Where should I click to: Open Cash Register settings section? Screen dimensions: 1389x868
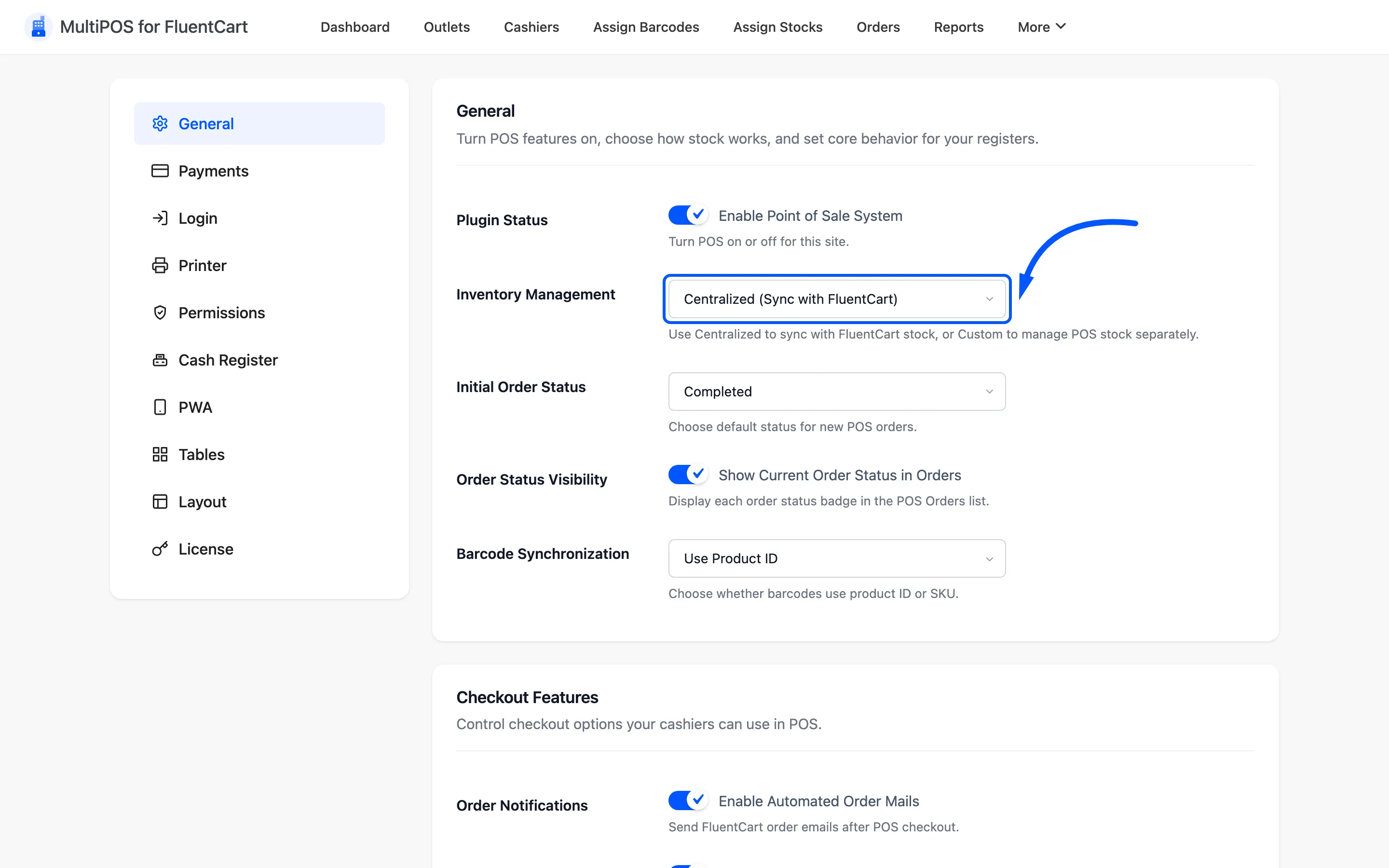point(259,360)
